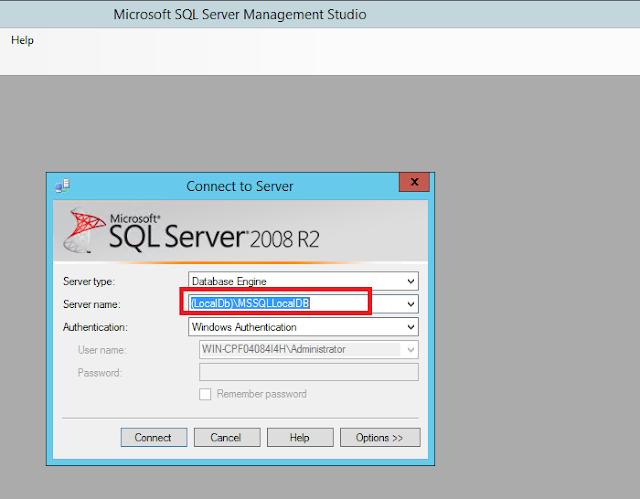Click the SQL Server 2008 R2 logo
This screenshot has width=640, height=499.
pos(191,231)
